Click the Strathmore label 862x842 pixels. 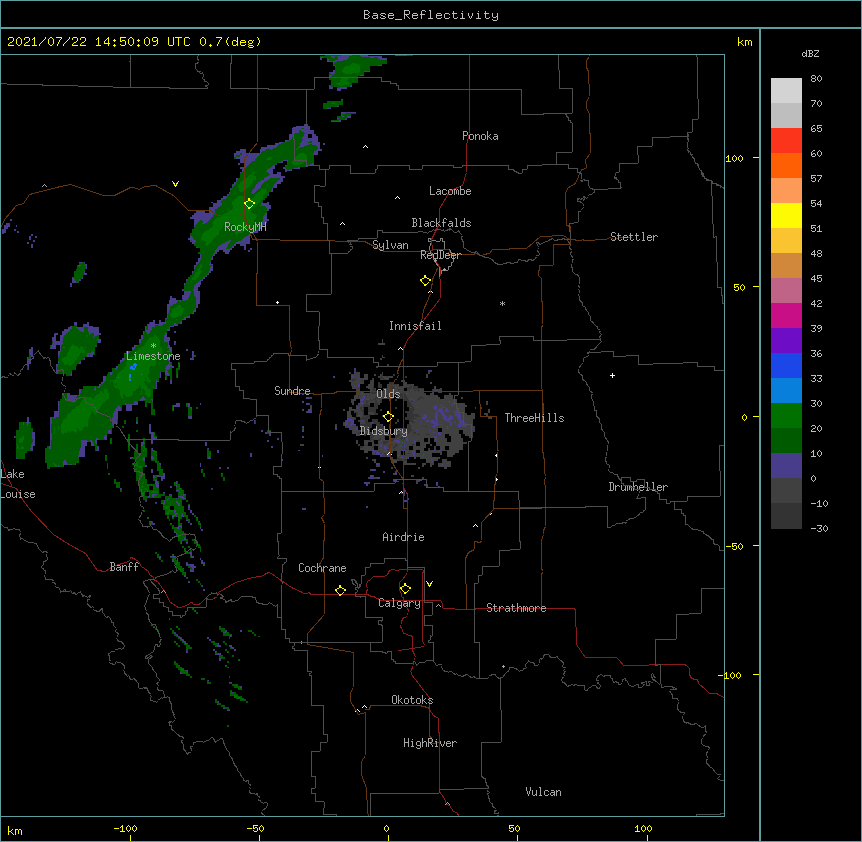click(x=516, y=608)
